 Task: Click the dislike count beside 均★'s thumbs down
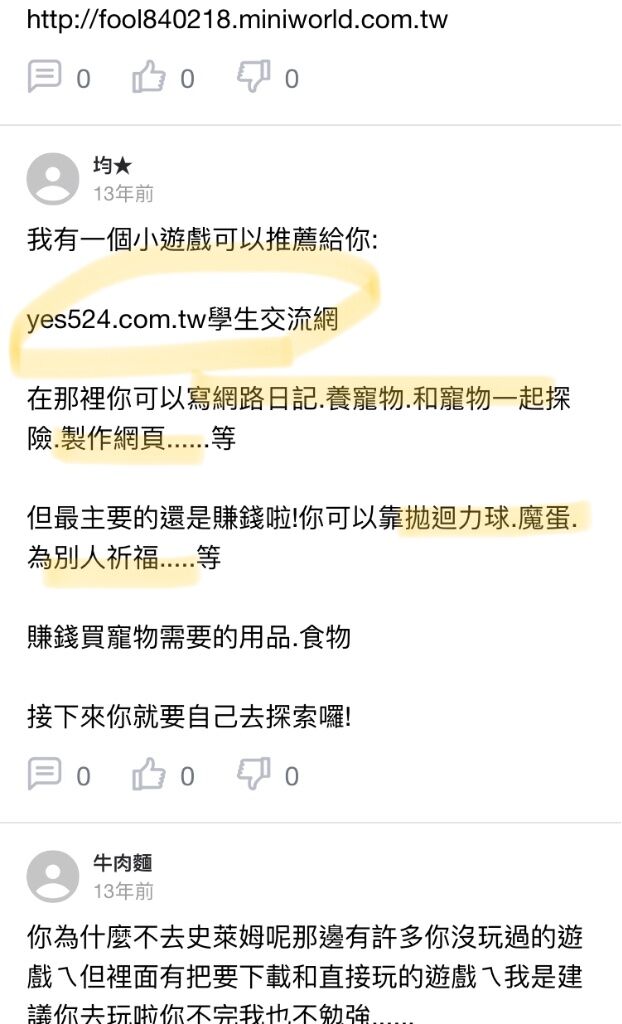[292, 776]
